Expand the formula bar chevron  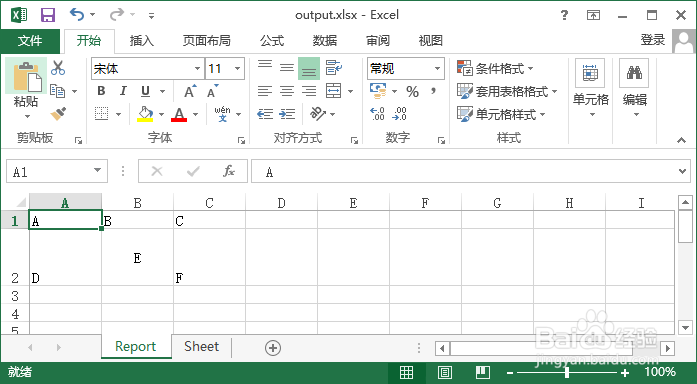point(683,171)
